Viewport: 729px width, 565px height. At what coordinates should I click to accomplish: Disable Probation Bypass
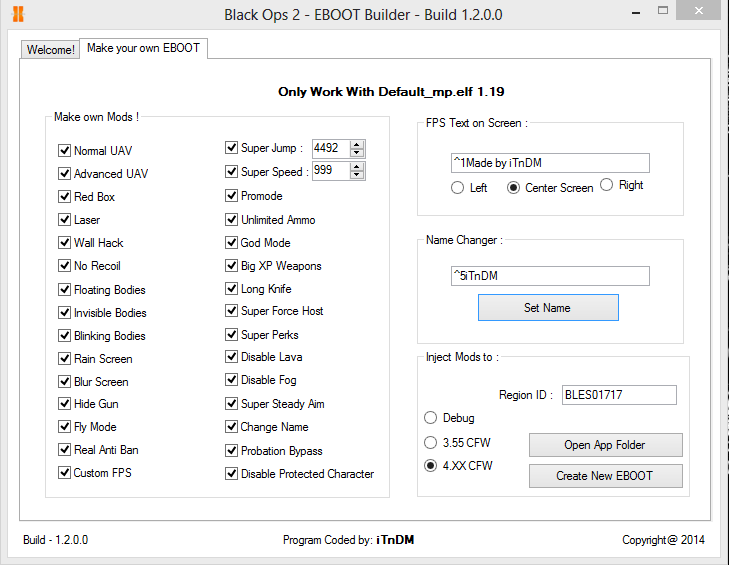(231, 451)
